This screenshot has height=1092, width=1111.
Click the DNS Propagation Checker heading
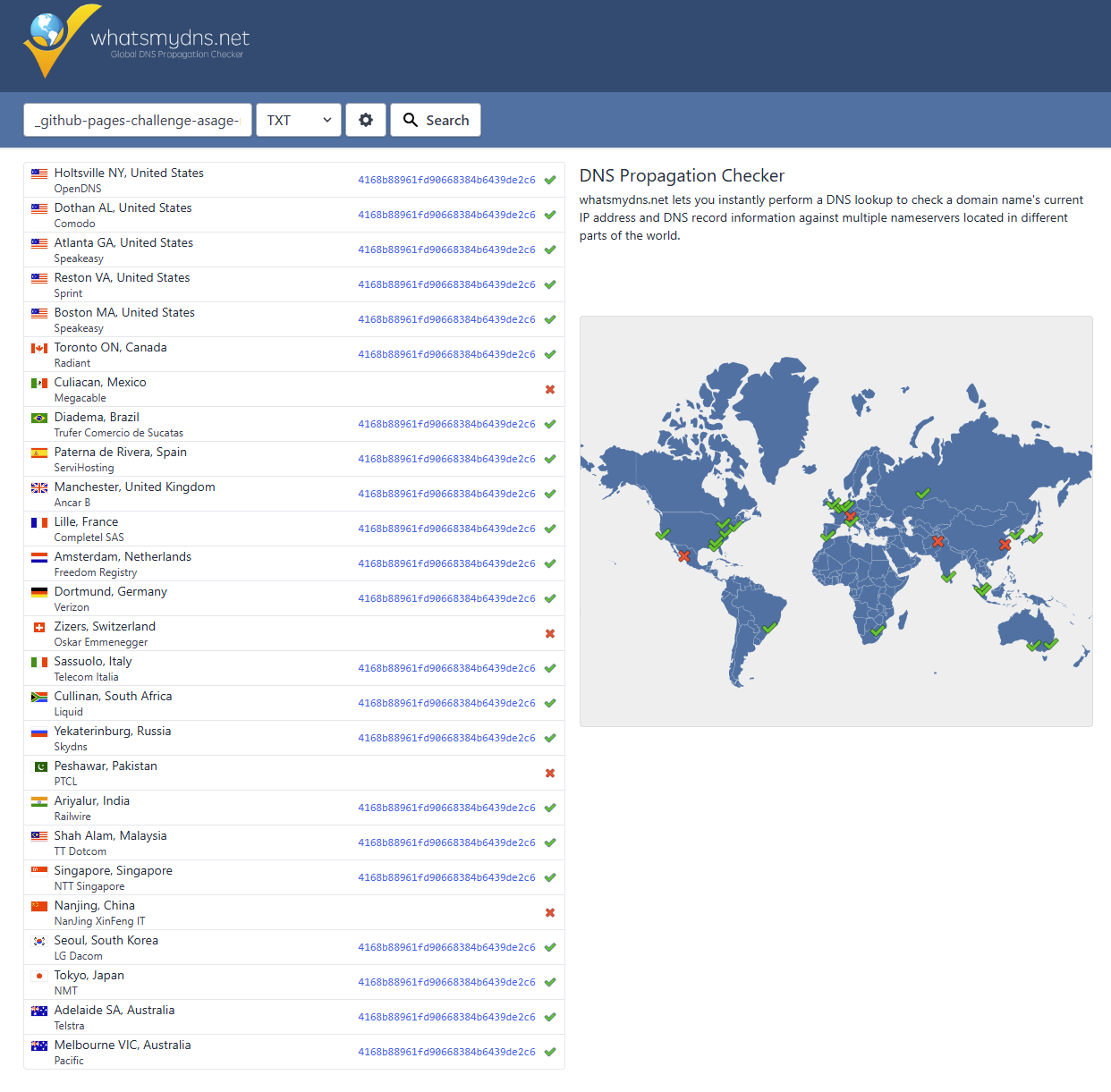click(x=682, y=175)
